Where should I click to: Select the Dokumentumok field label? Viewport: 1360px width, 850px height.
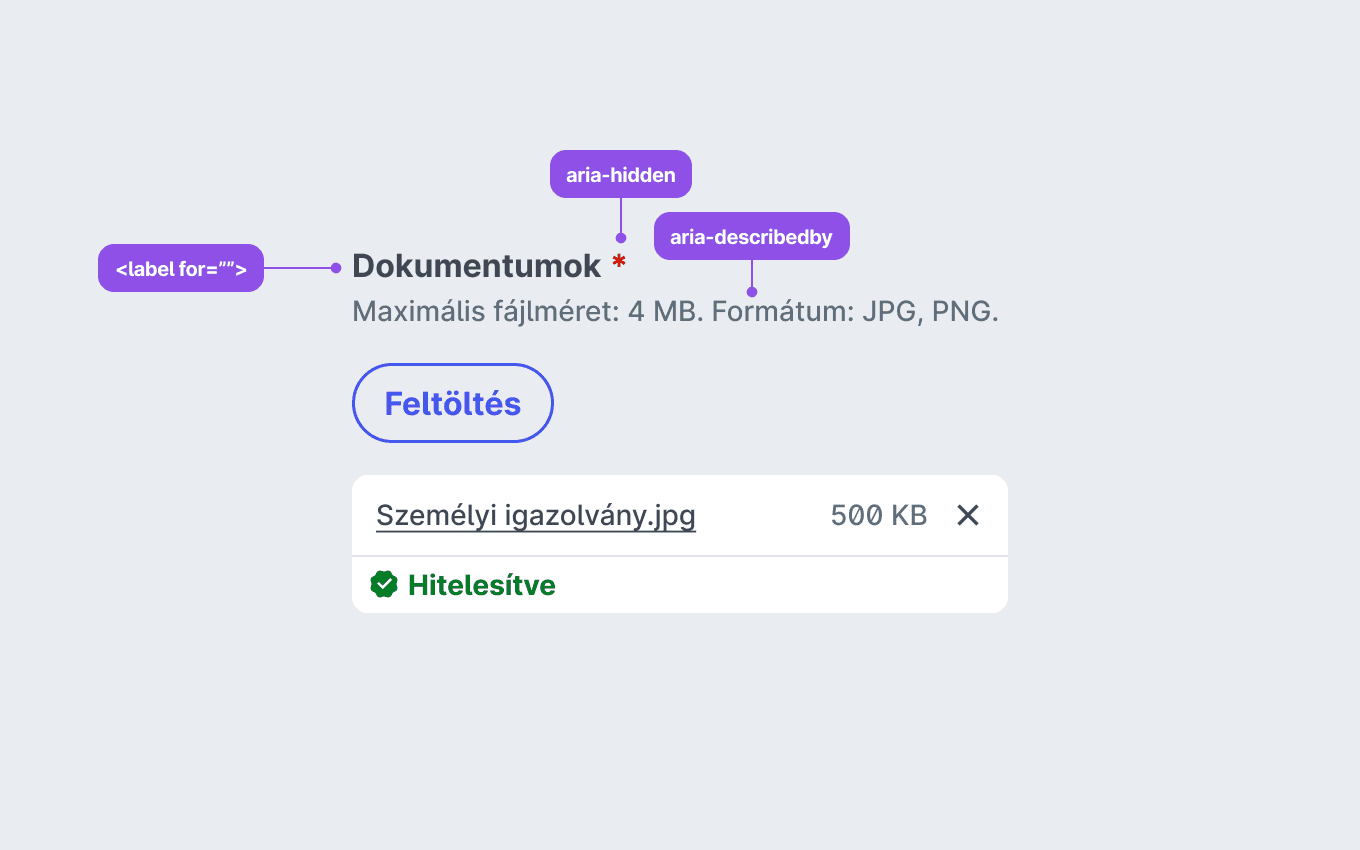[477, 266]
